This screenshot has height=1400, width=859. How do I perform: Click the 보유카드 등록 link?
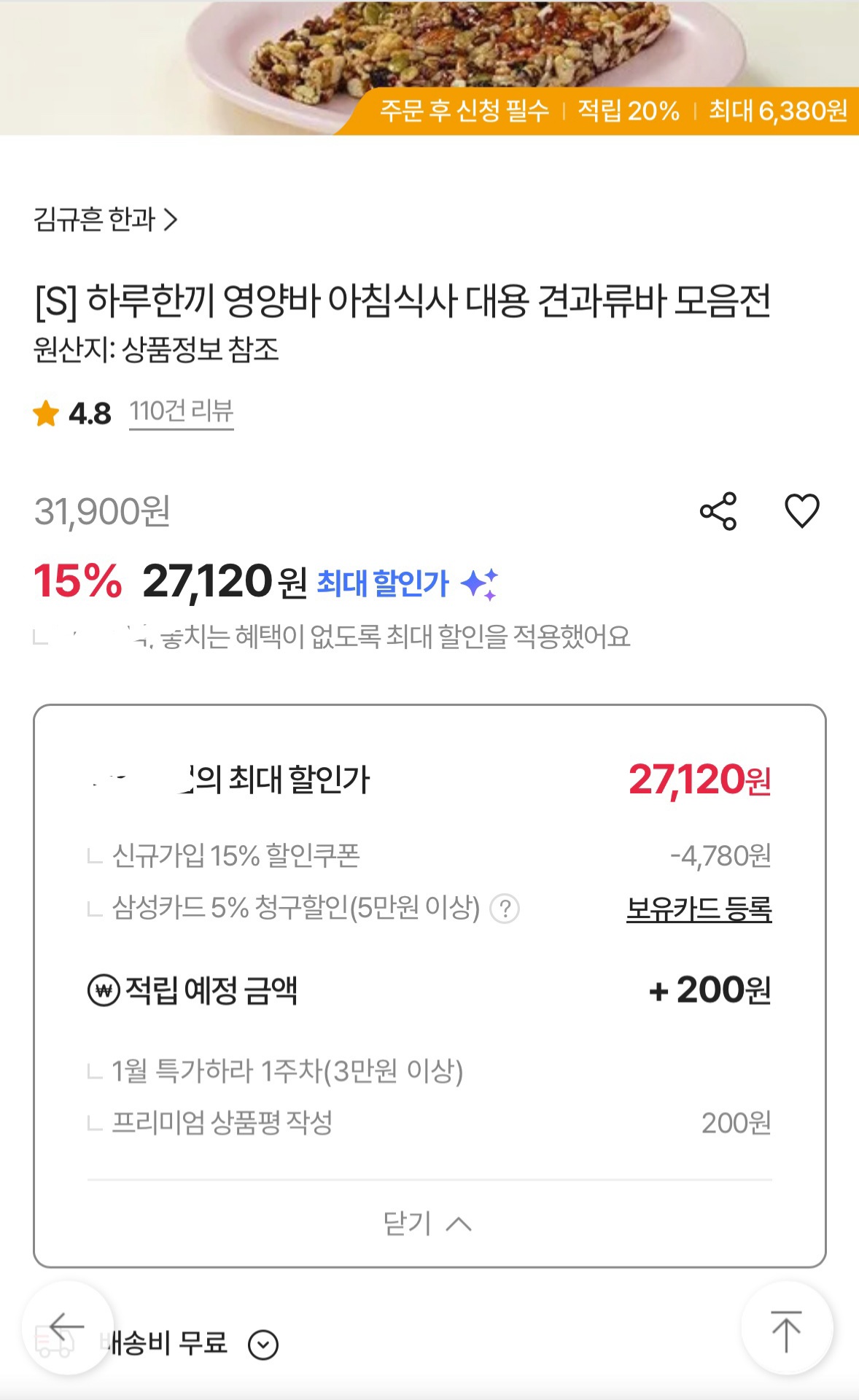pos(699,909)
